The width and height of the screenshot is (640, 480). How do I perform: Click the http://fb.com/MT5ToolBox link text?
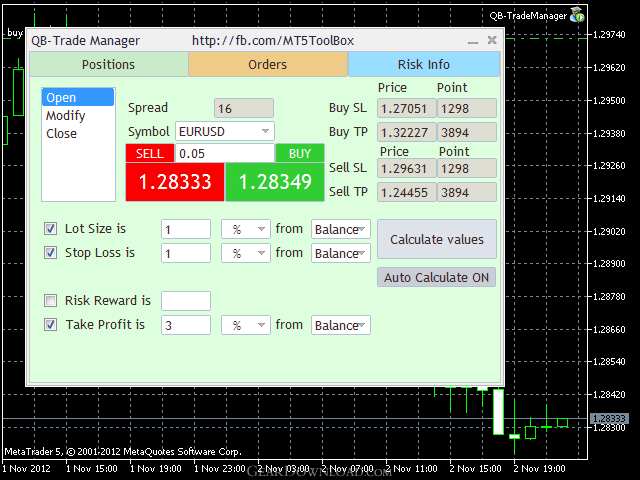(273, 40)
